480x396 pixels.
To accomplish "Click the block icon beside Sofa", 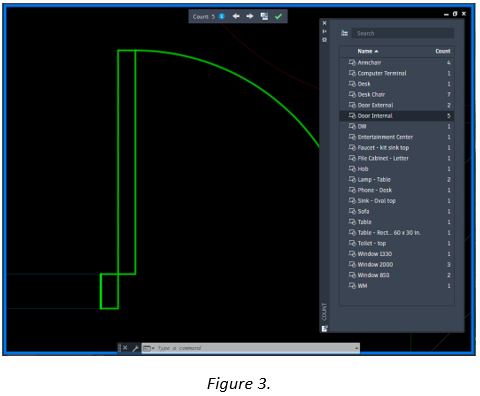I will 352,211.
